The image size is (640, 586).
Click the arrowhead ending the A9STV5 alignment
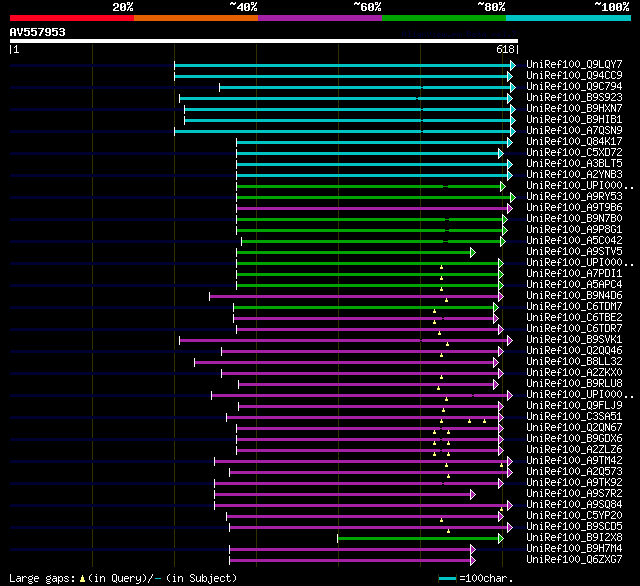point(473,253)
